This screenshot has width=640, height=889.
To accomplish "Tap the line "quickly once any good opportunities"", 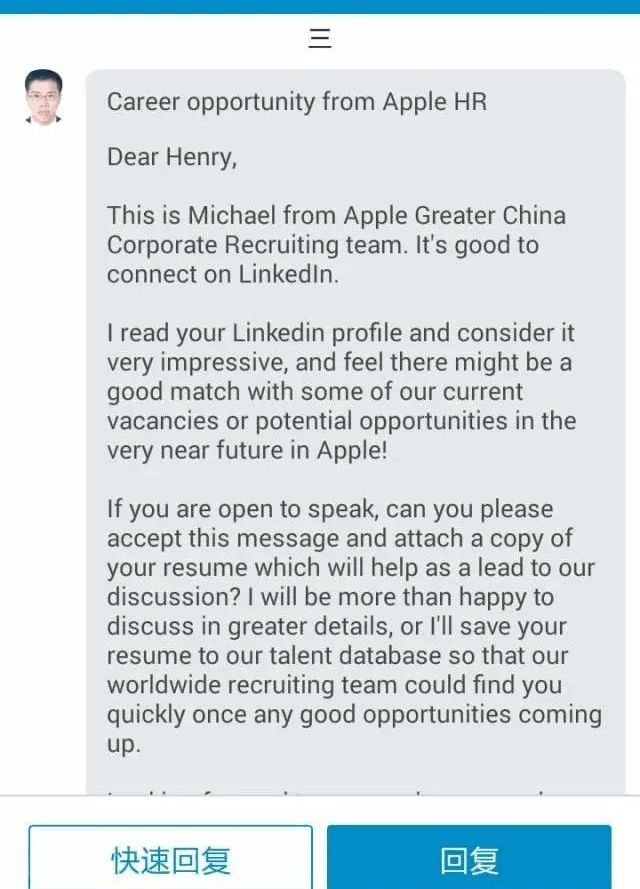I will [x=354, y=715].
